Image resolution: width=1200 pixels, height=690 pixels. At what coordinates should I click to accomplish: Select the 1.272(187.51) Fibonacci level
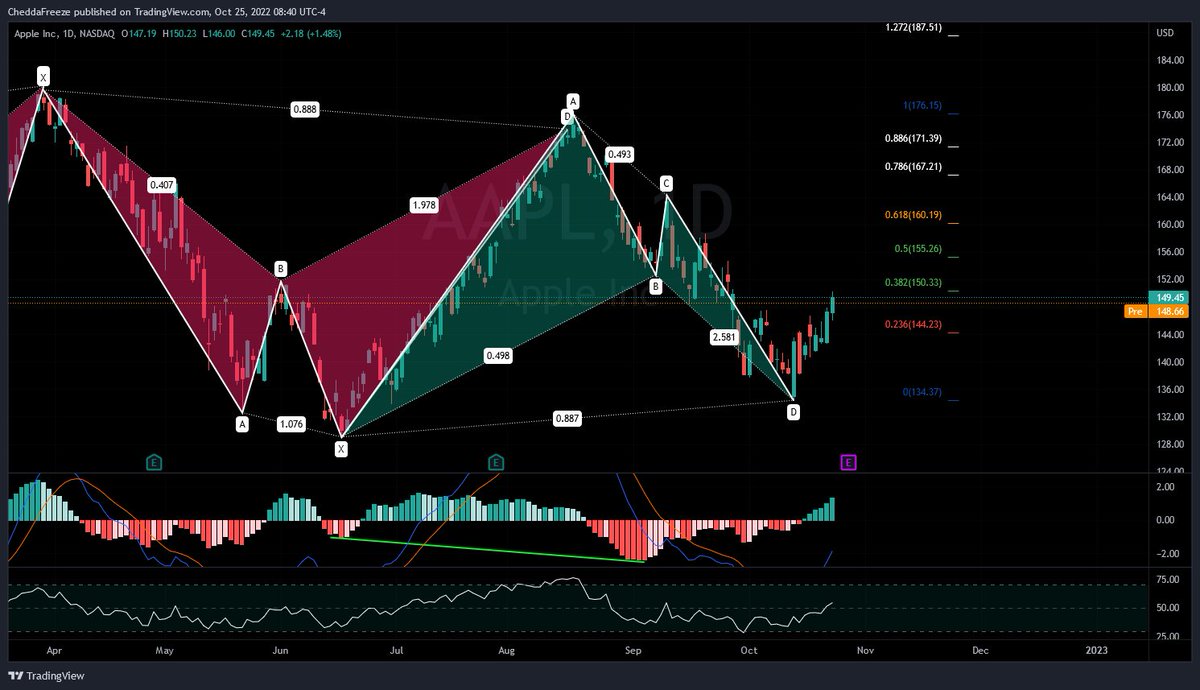click(x=914, y=28)
